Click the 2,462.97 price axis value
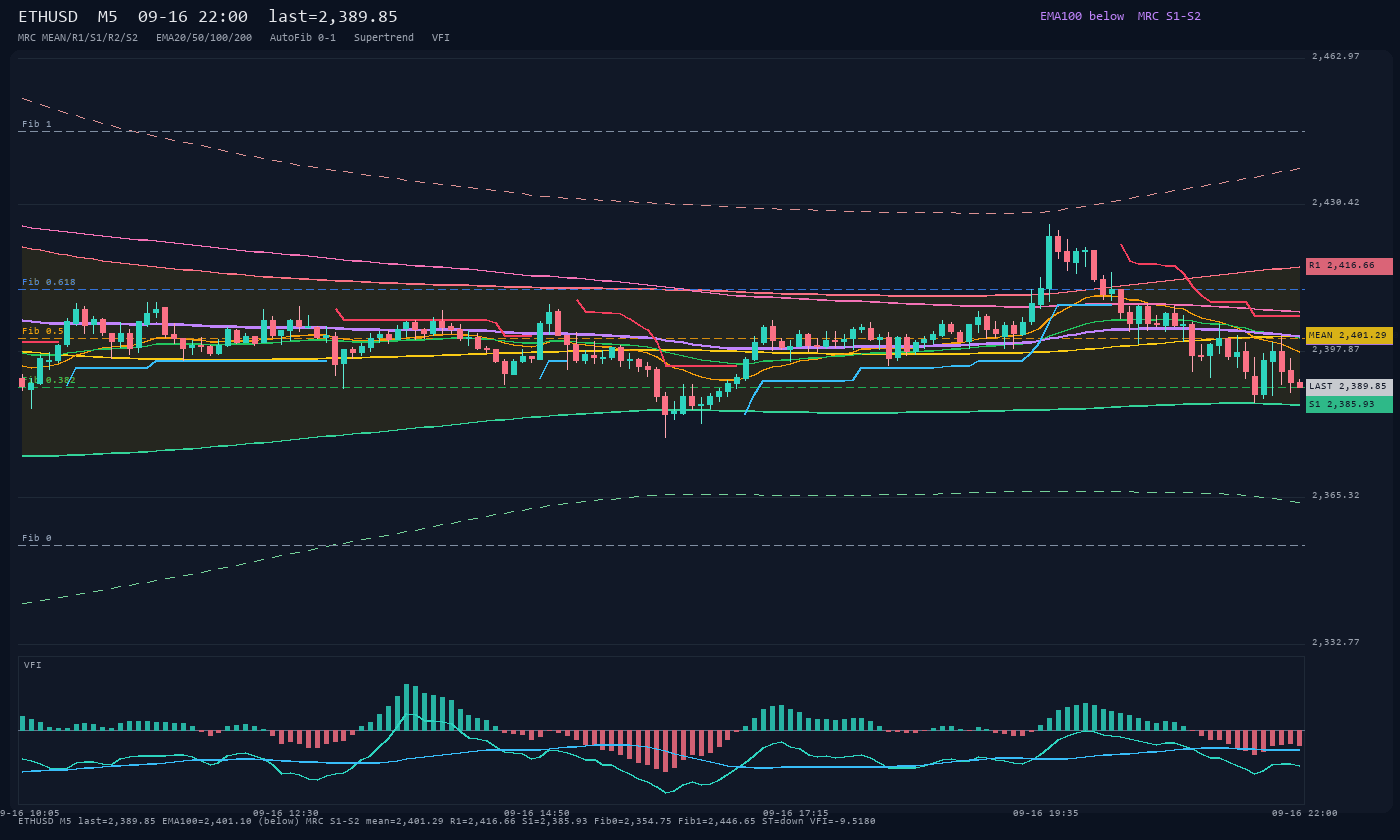 1336,57
